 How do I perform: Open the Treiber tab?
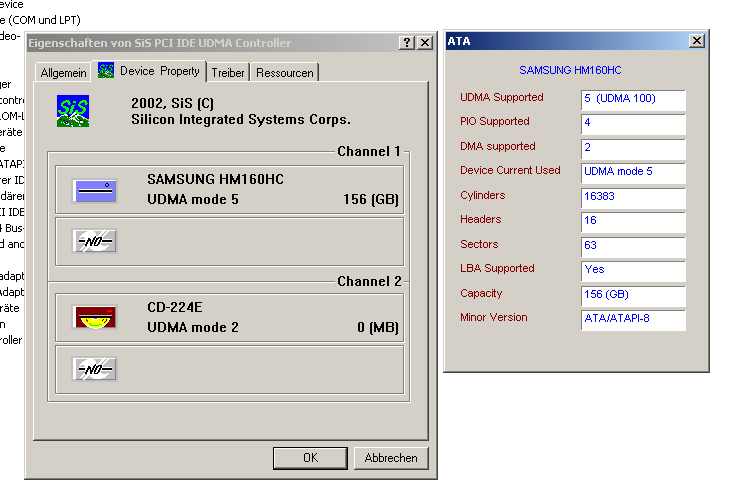pos(228,73)
